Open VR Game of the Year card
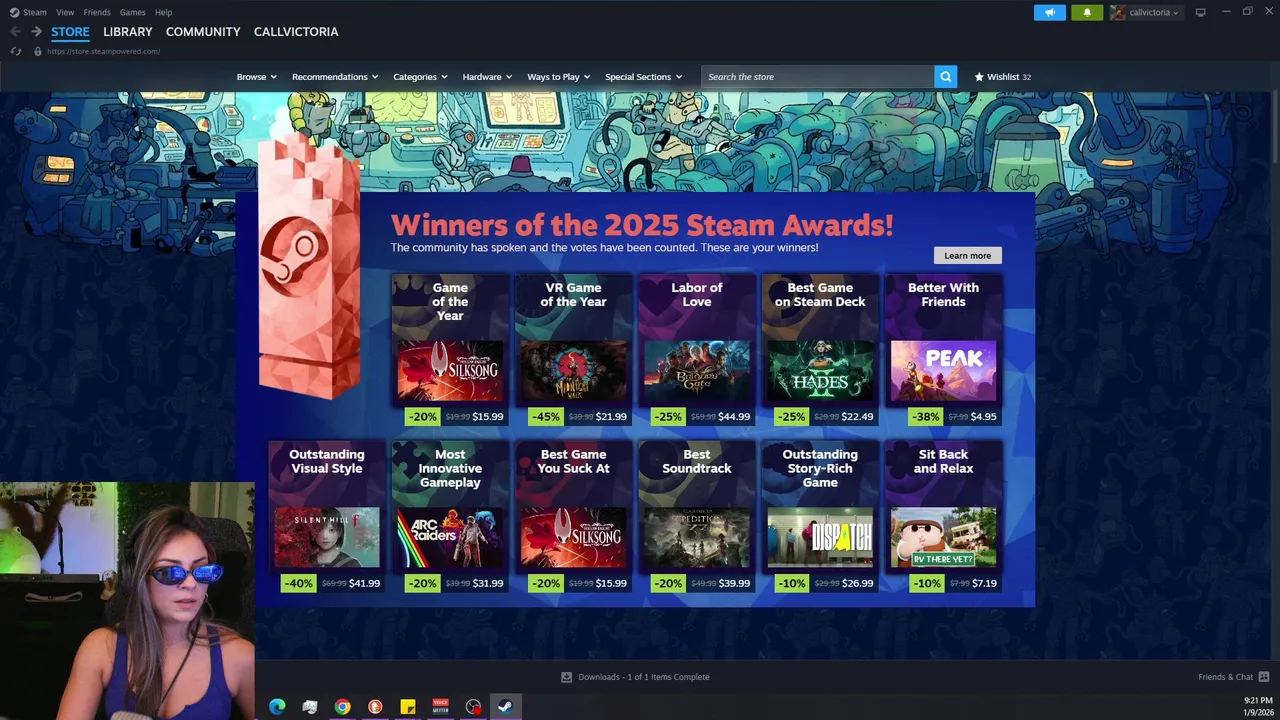The image size is (1280, 720). (573, 350)
